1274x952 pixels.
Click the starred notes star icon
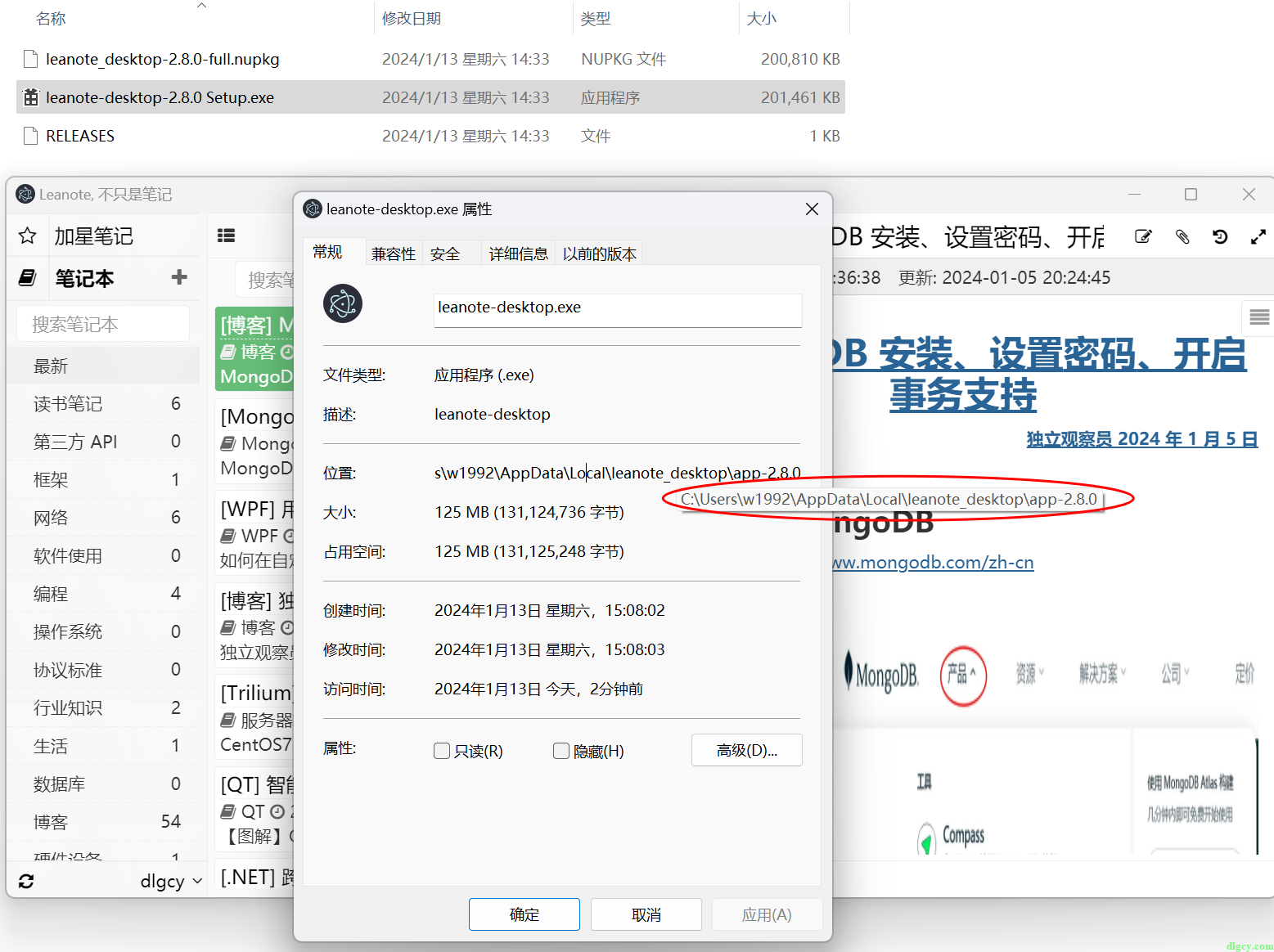click(27, 236)
